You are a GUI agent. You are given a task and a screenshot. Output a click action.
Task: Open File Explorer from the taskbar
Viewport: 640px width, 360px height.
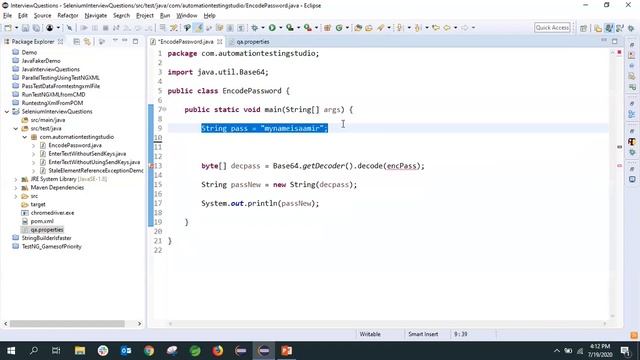[80, 351]
